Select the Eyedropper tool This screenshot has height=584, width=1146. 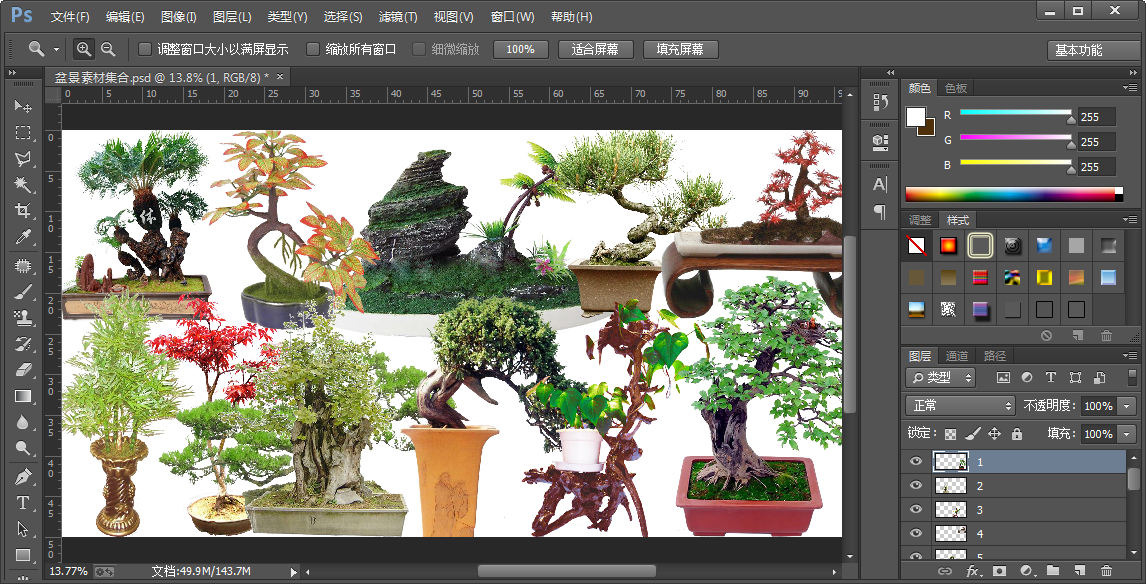pos(23,238)
